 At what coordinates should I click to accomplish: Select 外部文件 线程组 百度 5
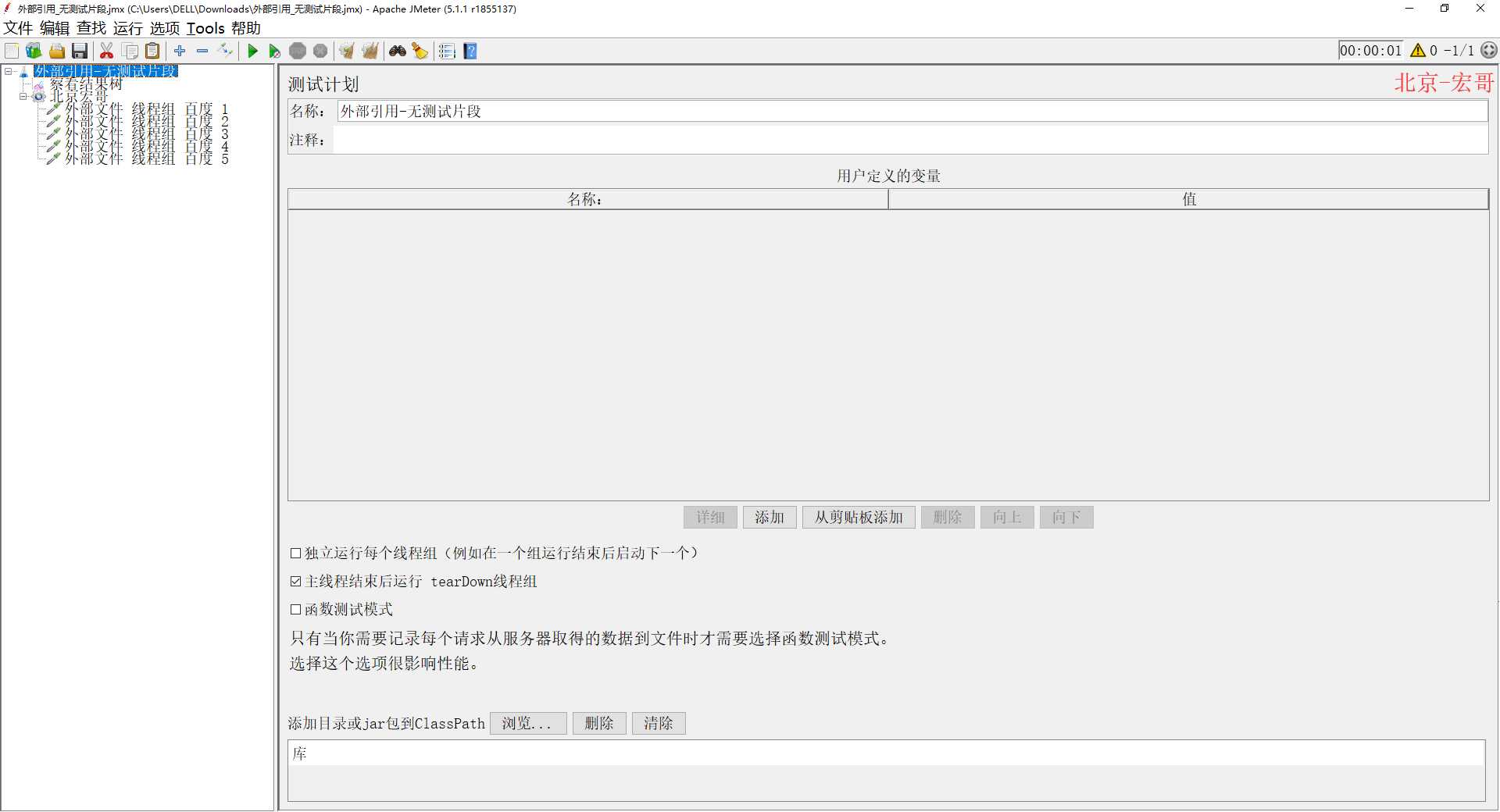147,158
